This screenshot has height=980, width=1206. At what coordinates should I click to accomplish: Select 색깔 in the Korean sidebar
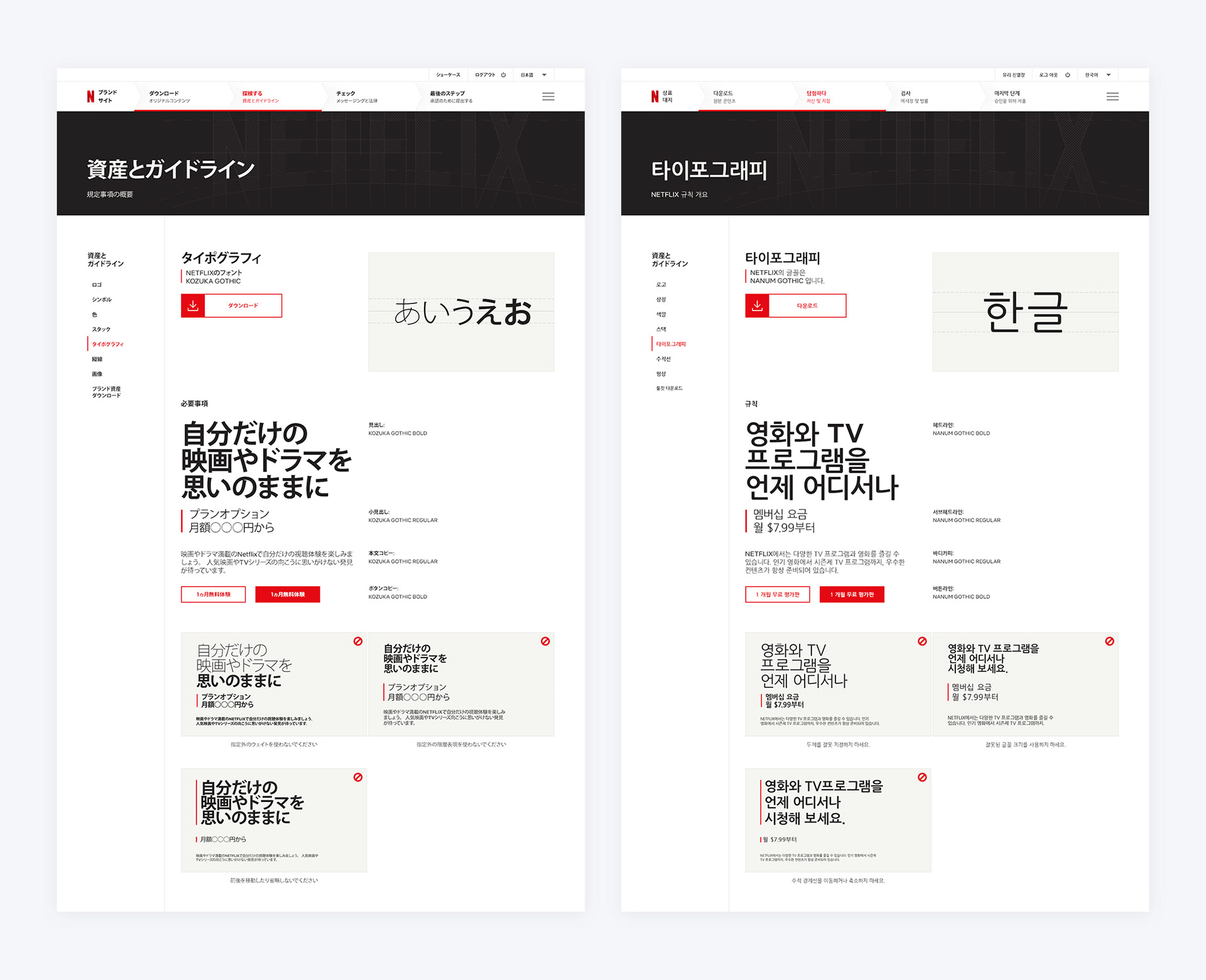pos(661,315)
